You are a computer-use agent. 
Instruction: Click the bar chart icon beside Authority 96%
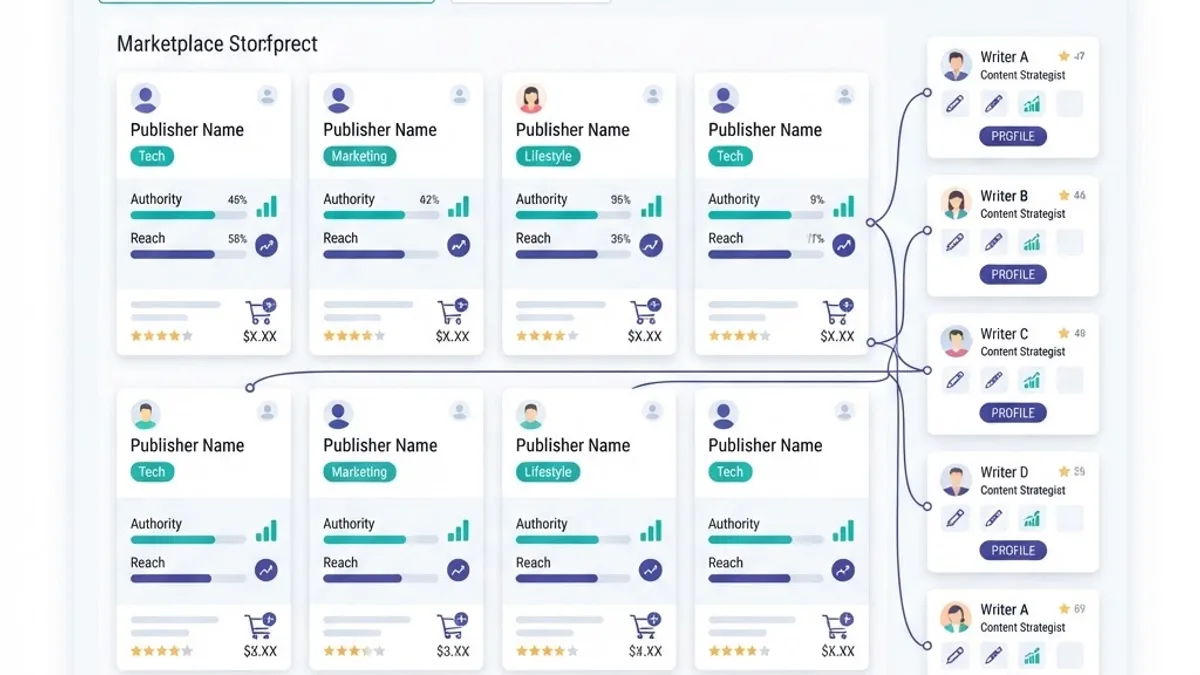coord(651,206)
